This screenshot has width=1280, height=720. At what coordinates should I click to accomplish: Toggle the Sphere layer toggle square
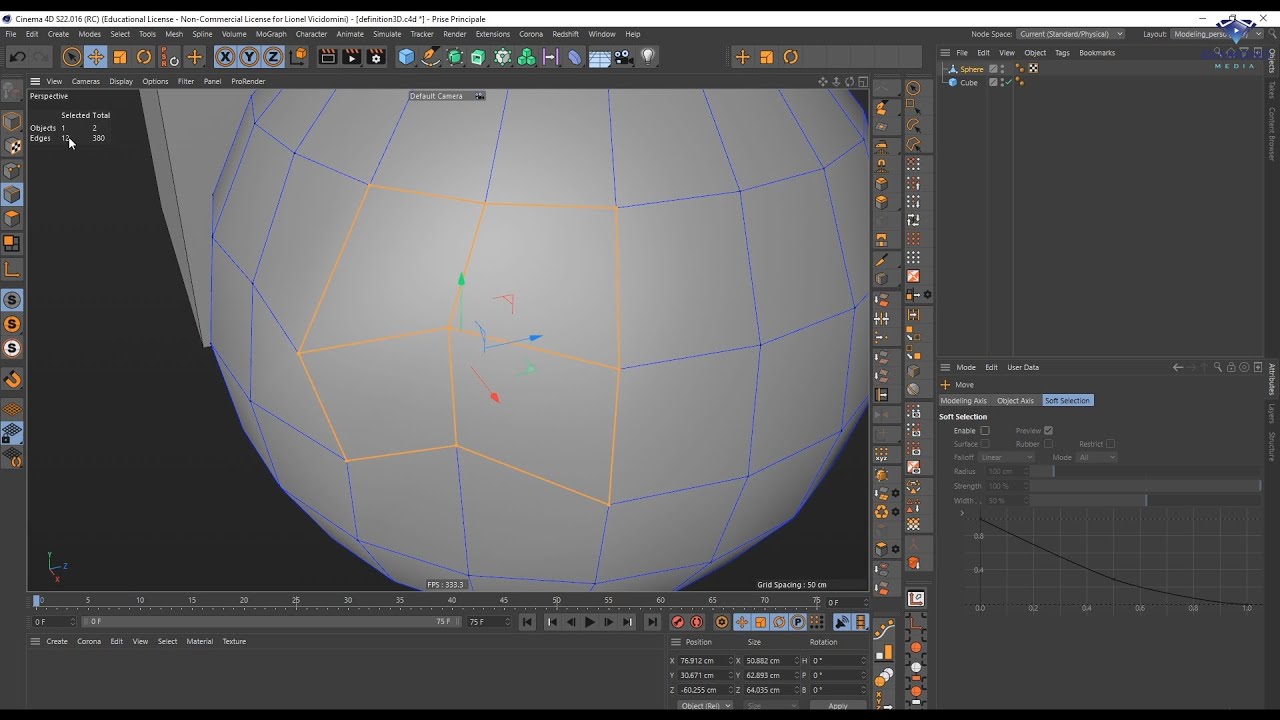[x=993, y=69]
